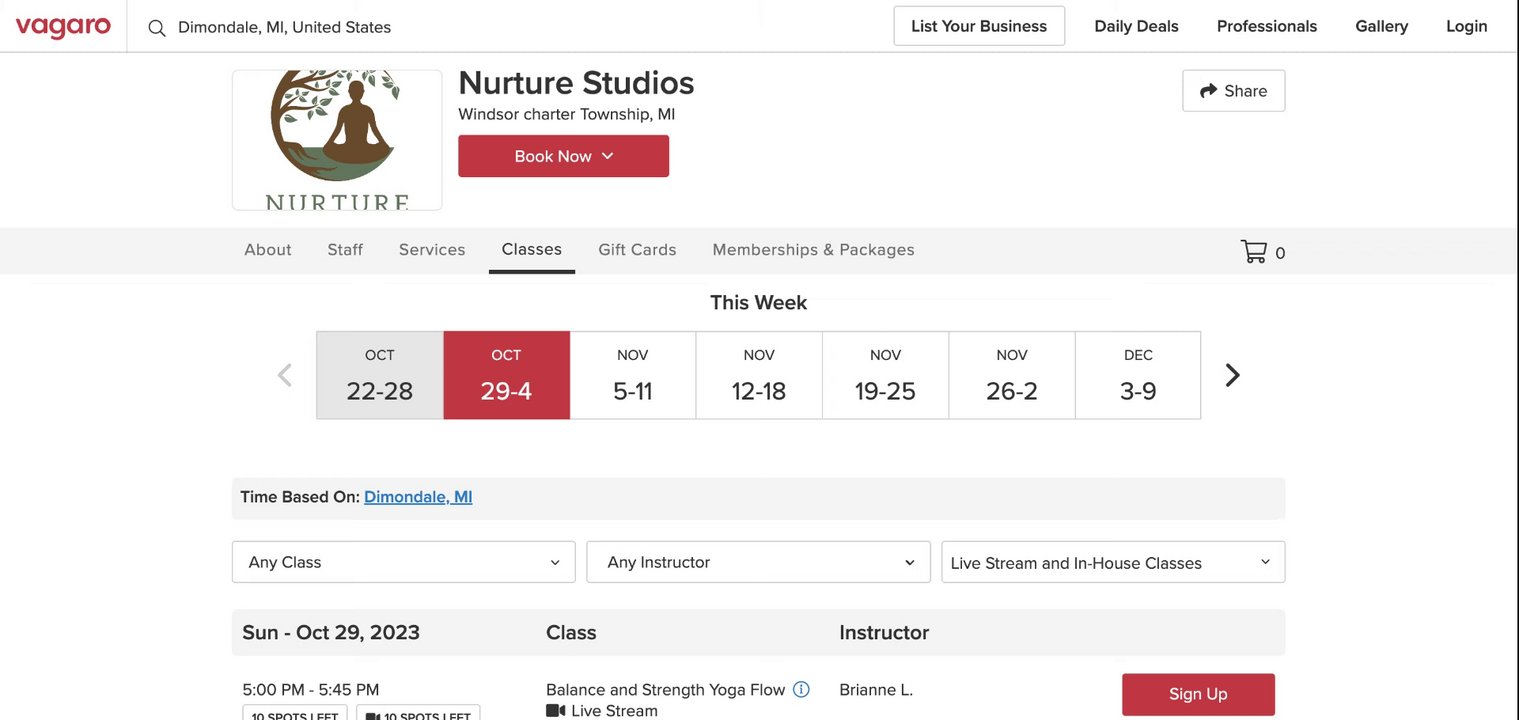1519x720 pixels.
Task: Click the List Your Business button
Action: coord(978,26)
